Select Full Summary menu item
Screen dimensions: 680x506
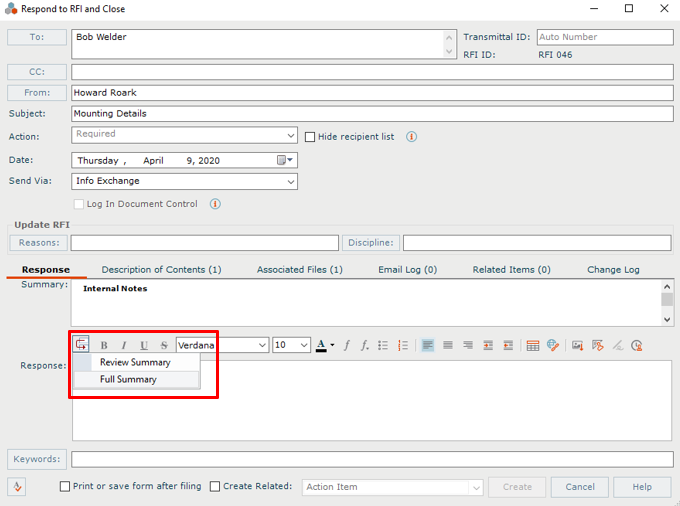click(x=137, y=379)
